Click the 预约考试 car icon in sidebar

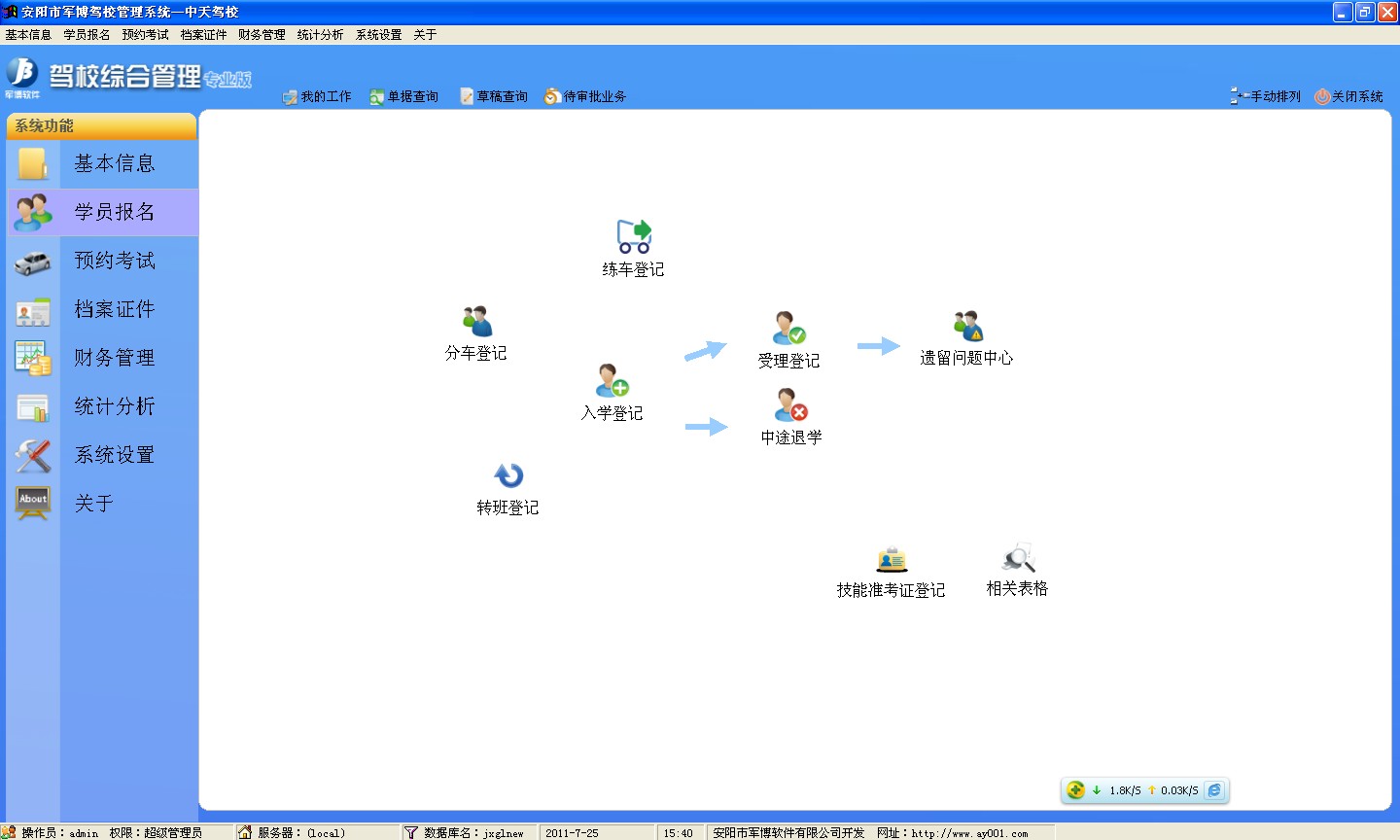pos(33,262)
